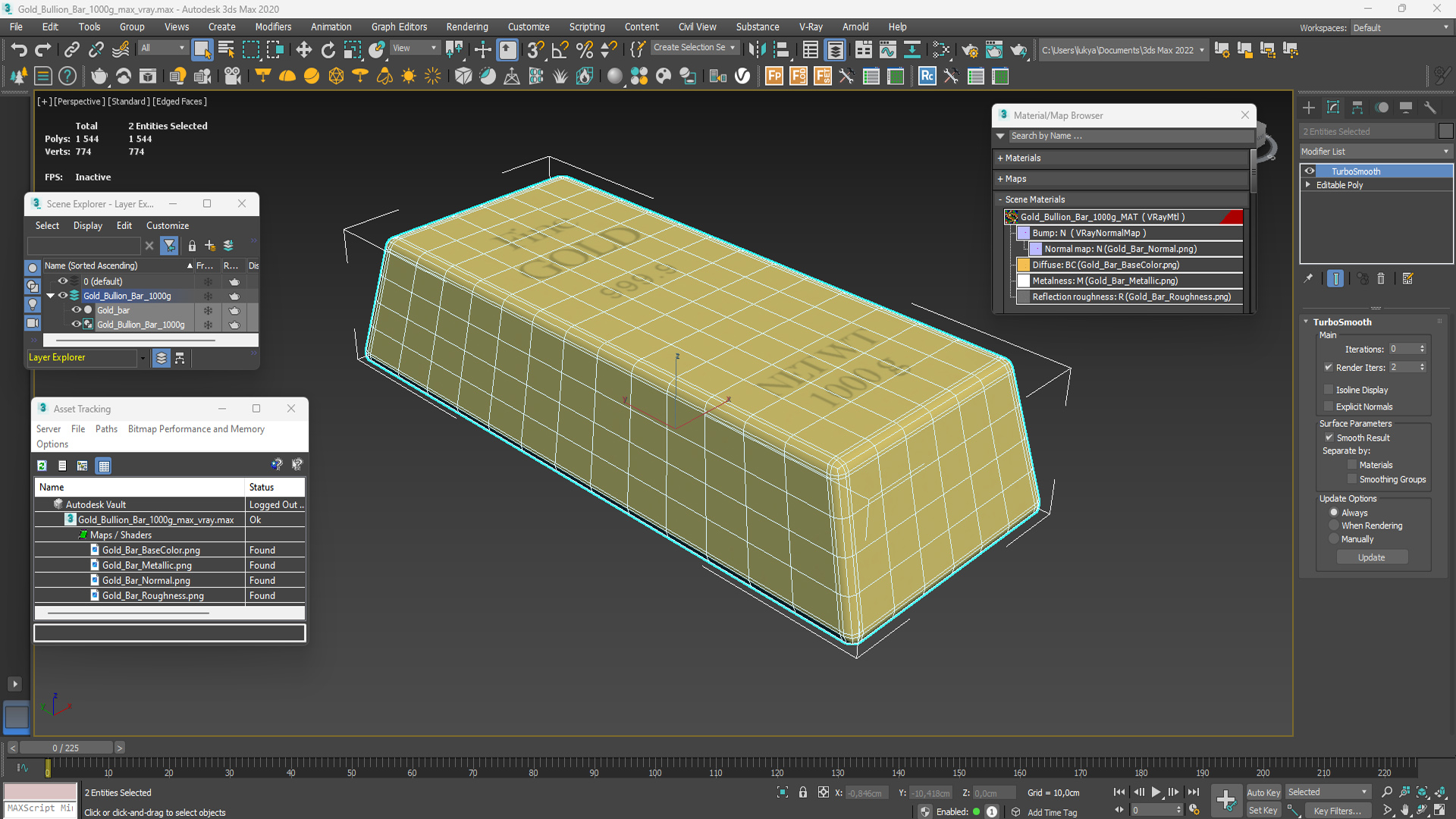Click the time slider 0 / 225
Screen dimensions: 1456x819
tap(66, 748)
